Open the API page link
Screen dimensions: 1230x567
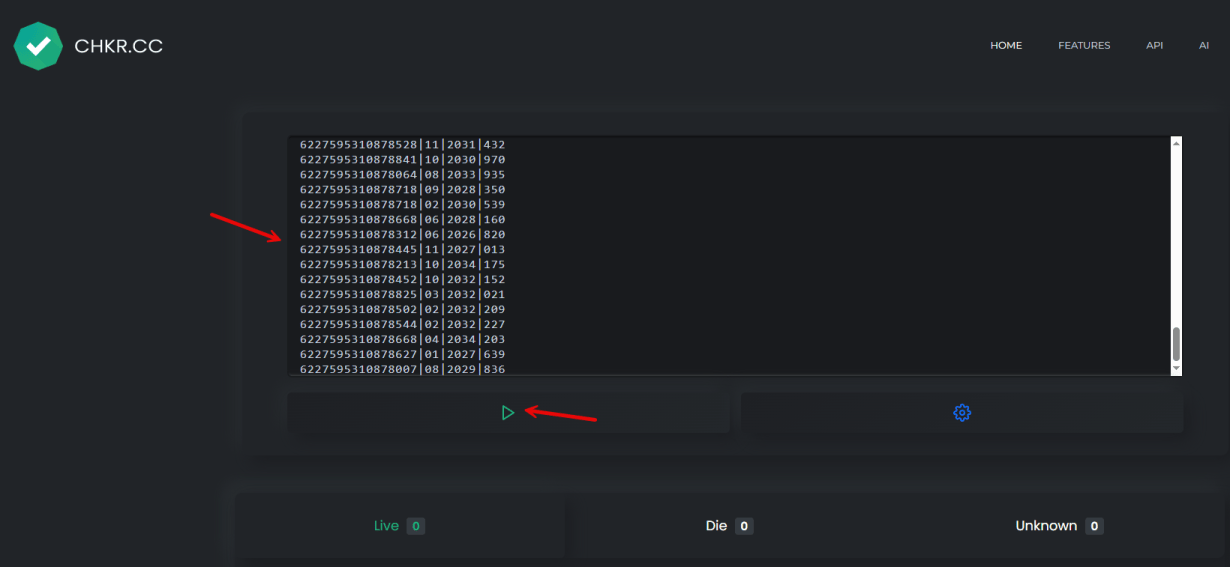click(x=1154, y=46)
